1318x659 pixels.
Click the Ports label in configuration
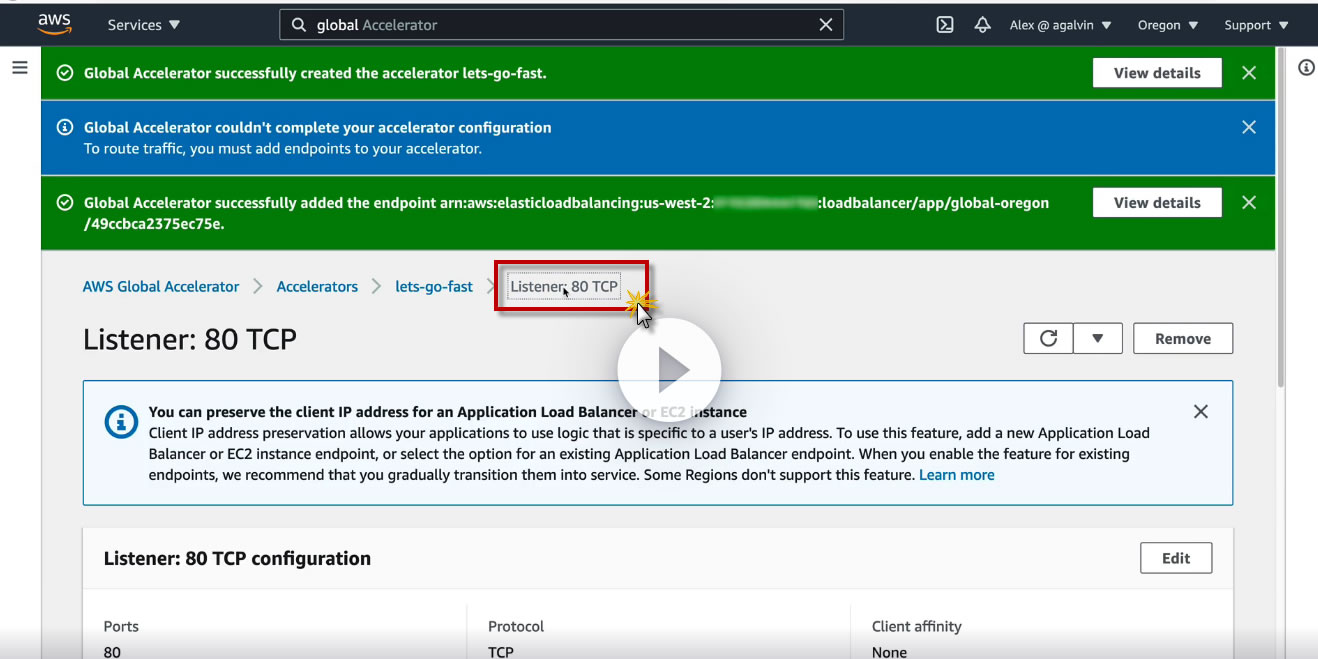tap(121, 626)
